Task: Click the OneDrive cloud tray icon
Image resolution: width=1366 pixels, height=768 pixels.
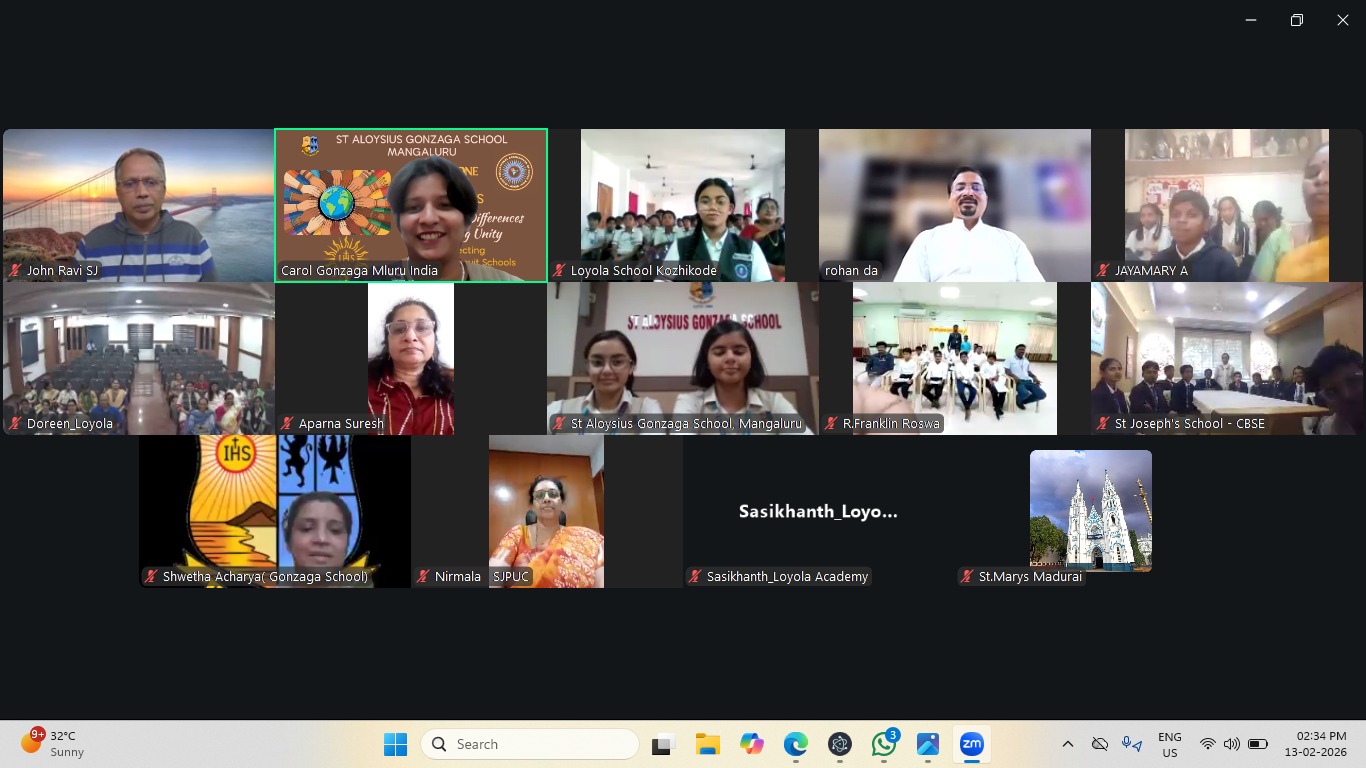Action: tap(1100, 744)
